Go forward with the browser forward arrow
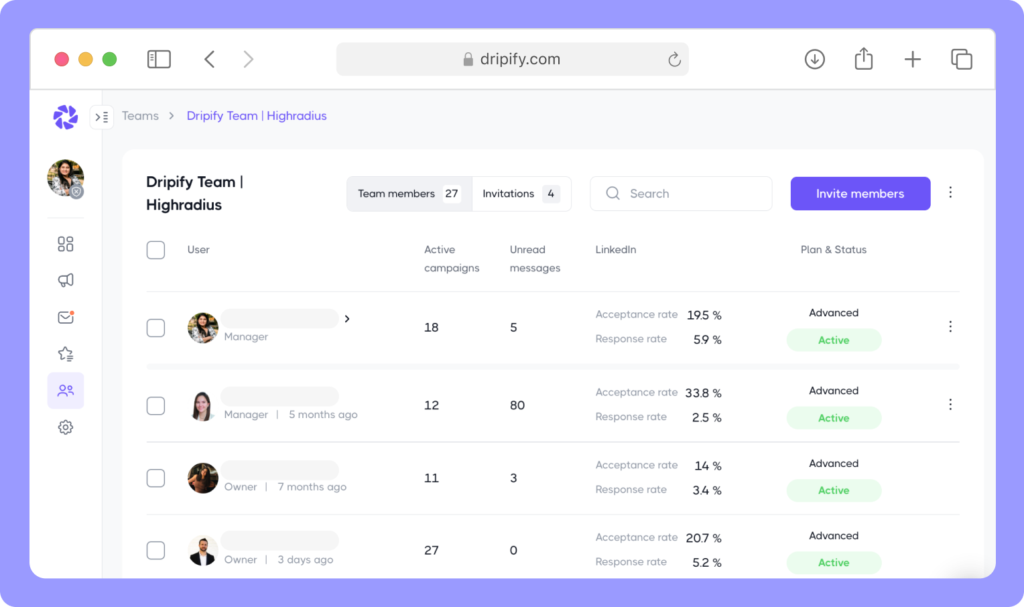The height and width of the screenshot is (607, 1024). click(248, 59)
